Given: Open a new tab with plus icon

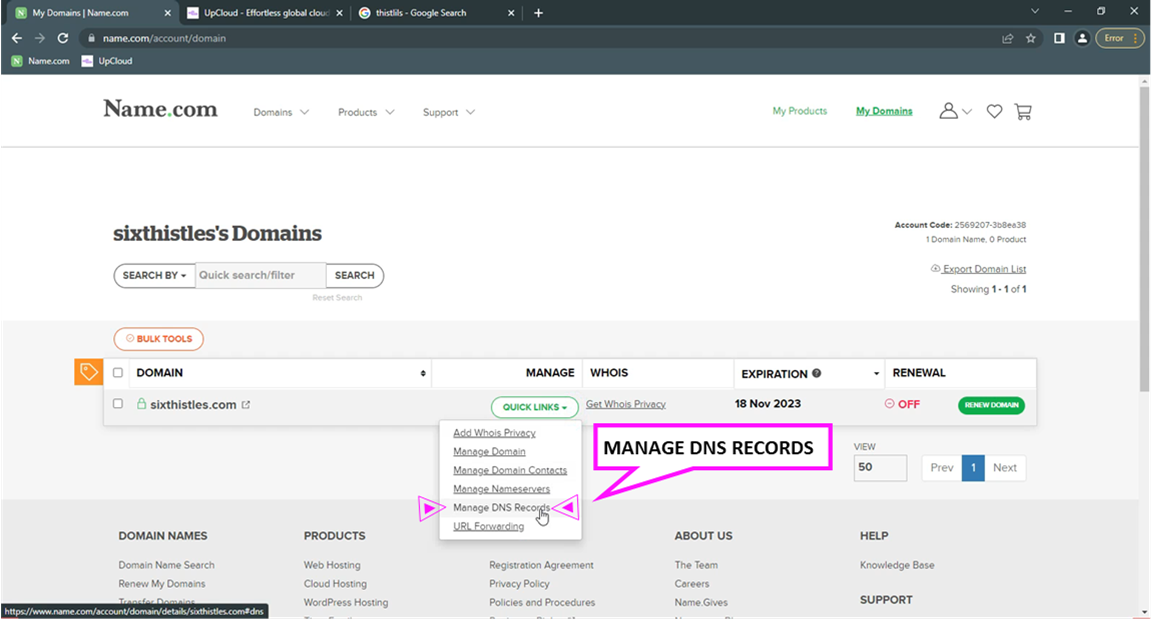Looking at the screenshot, I should (x=538, y=12).
